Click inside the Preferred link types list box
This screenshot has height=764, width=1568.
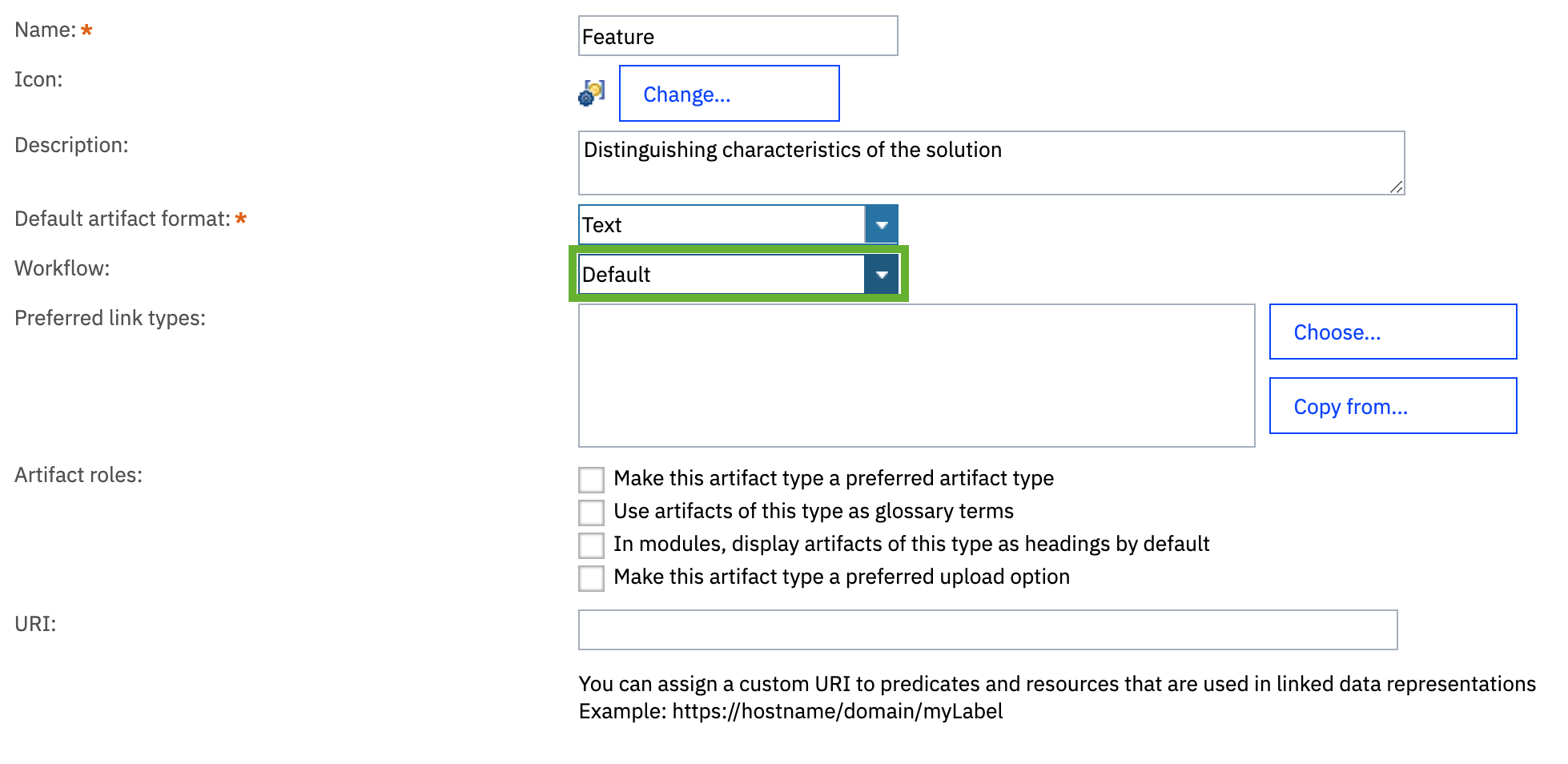click(x=917, y=376)
